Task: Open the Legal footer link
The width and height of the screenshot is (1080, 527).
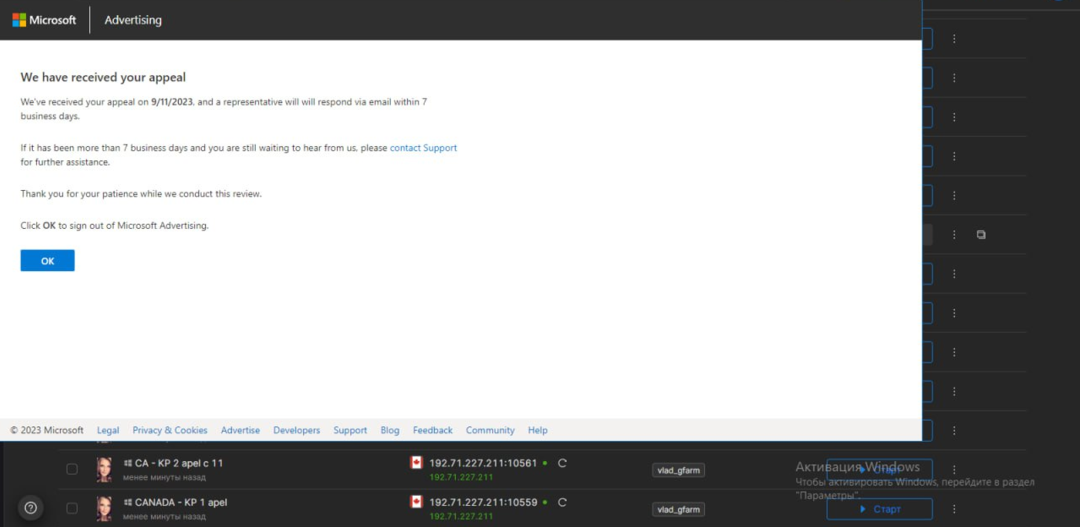Action: [x=108, y=430]
